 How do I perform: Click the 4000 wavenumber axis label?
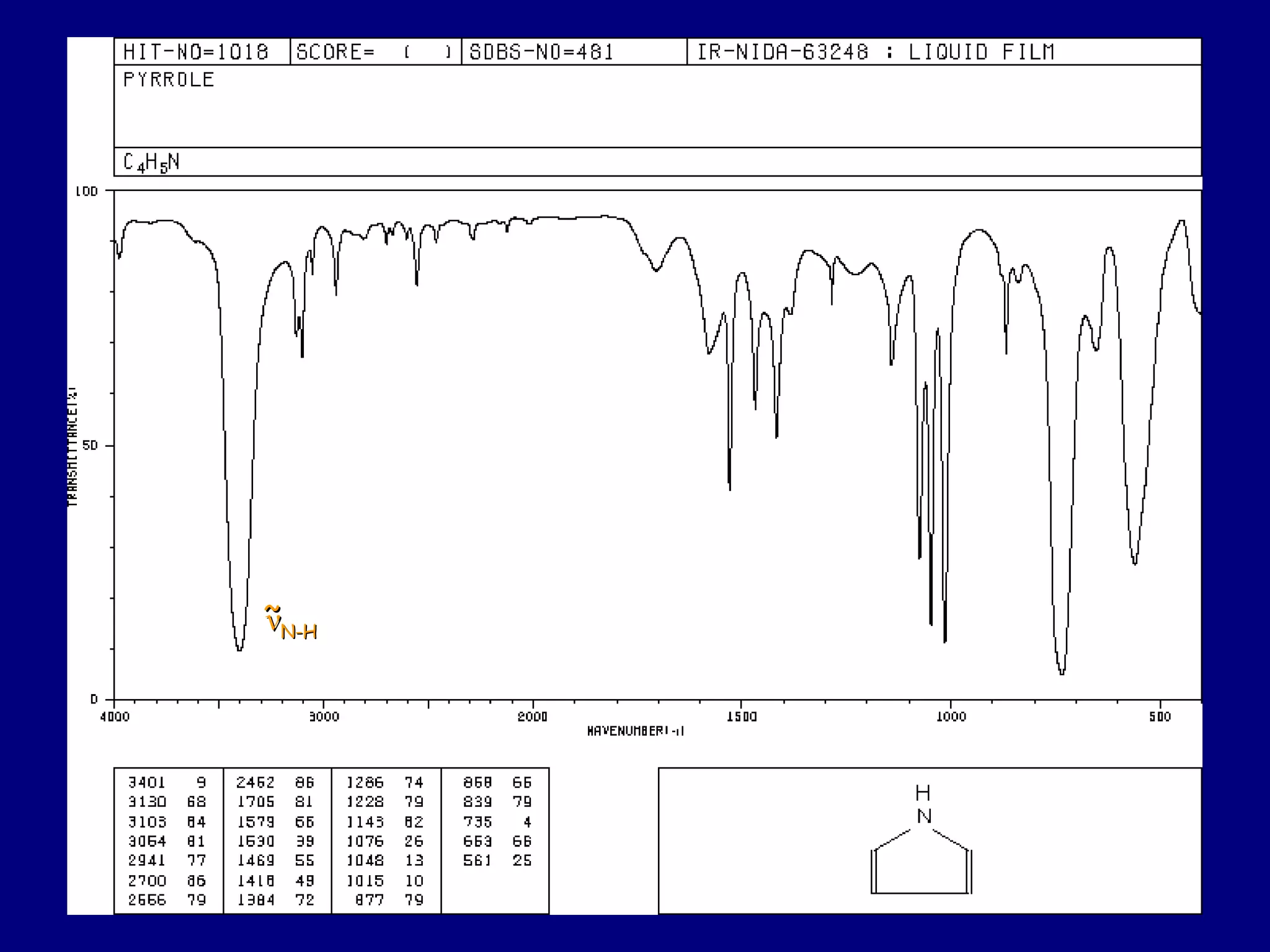point(115,717)
